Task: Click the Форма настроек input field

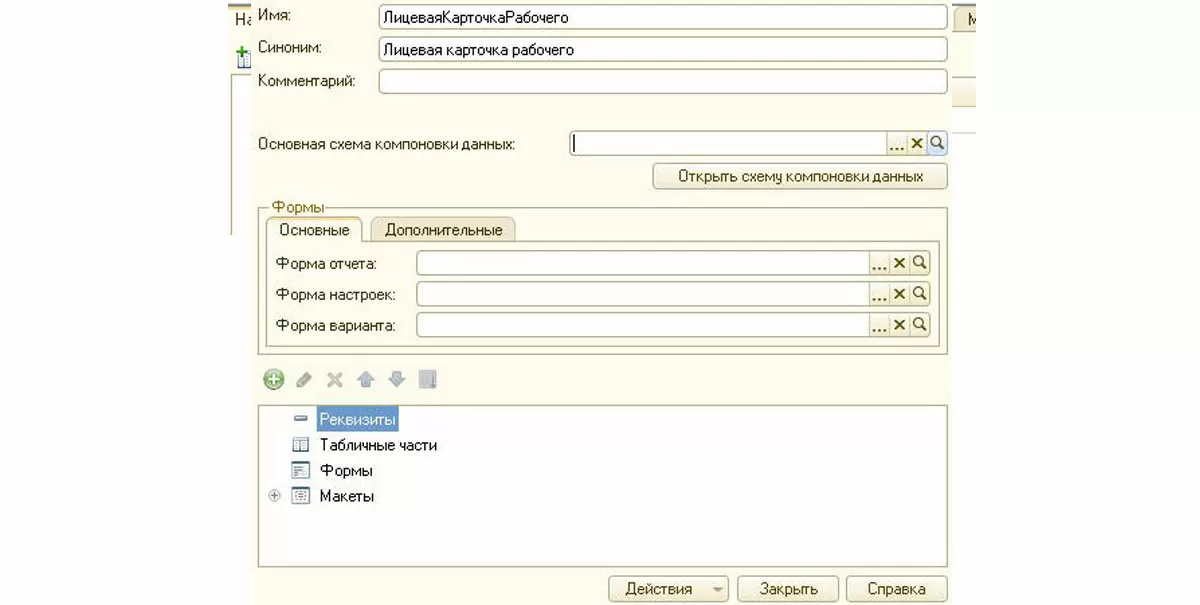Action: [643, 294]
